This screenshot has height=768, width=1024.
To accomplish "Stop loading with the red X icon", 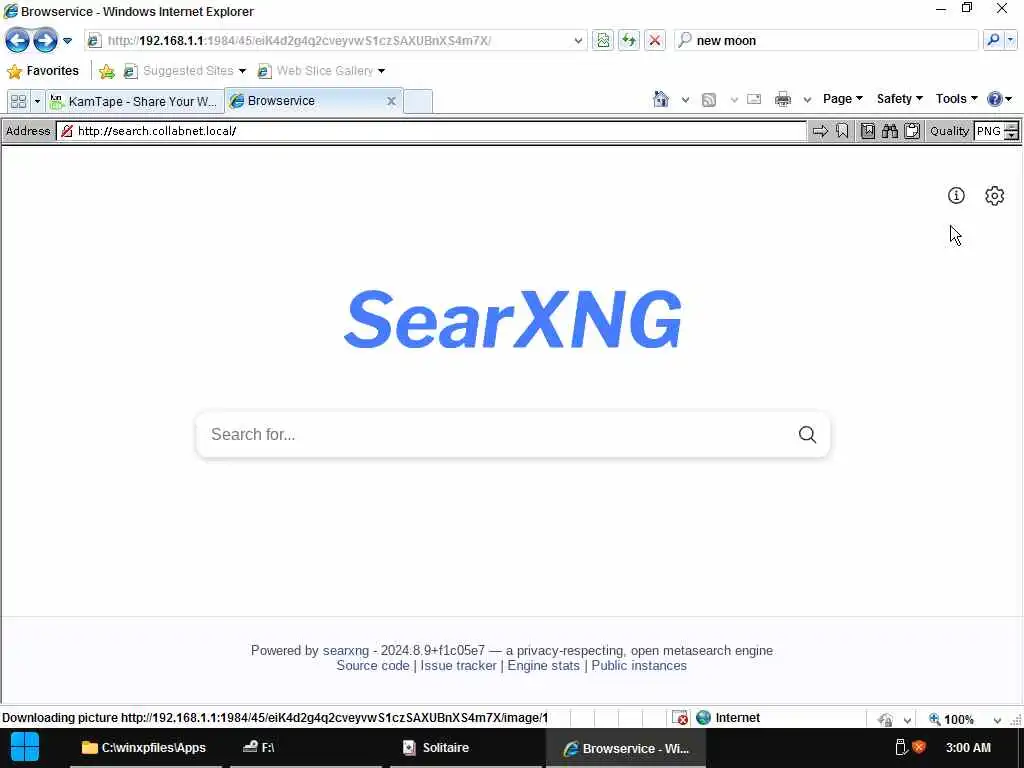I will [654, 40].
